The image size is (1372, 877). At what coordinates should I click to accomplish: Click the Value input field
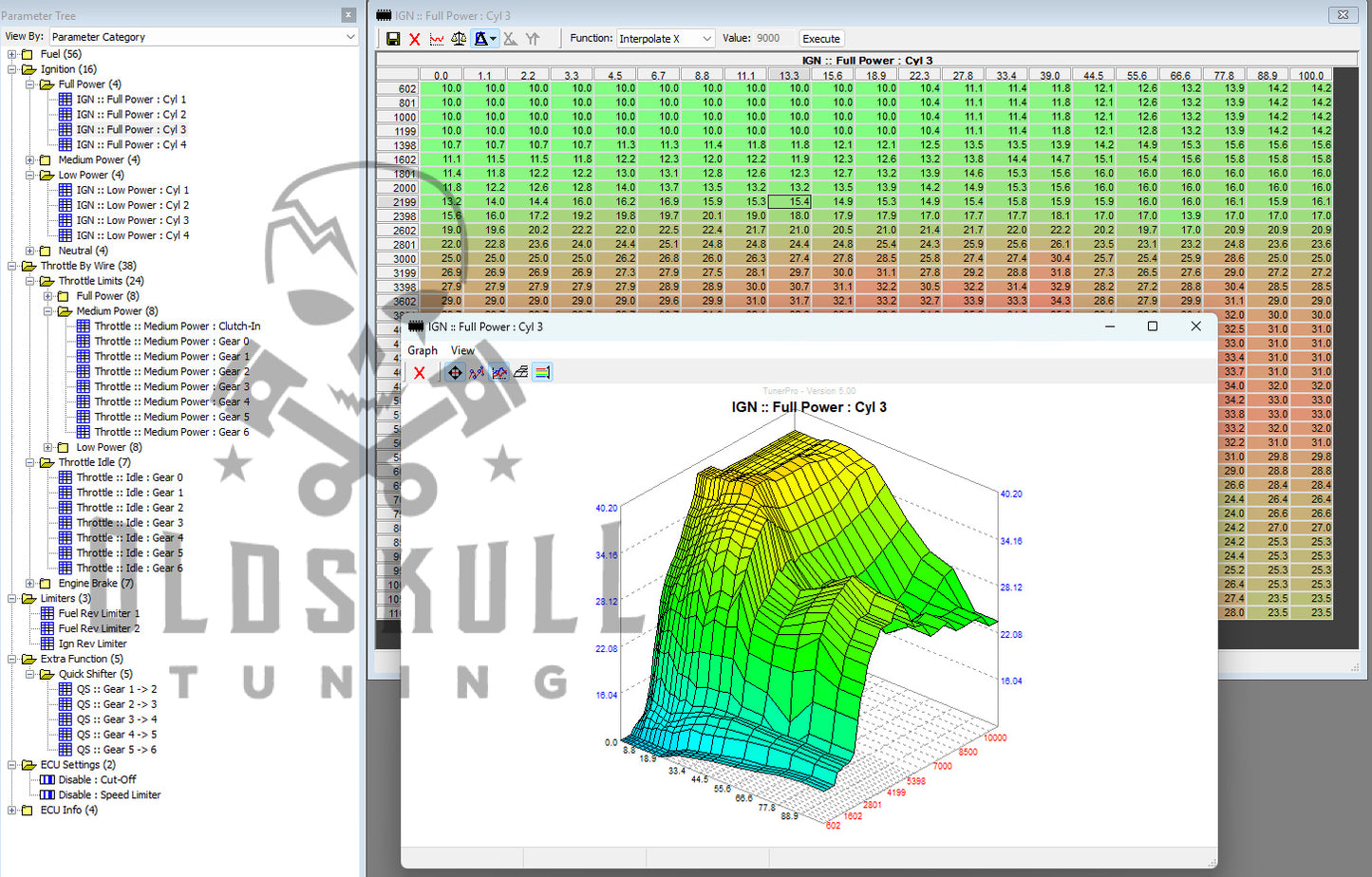773,39
